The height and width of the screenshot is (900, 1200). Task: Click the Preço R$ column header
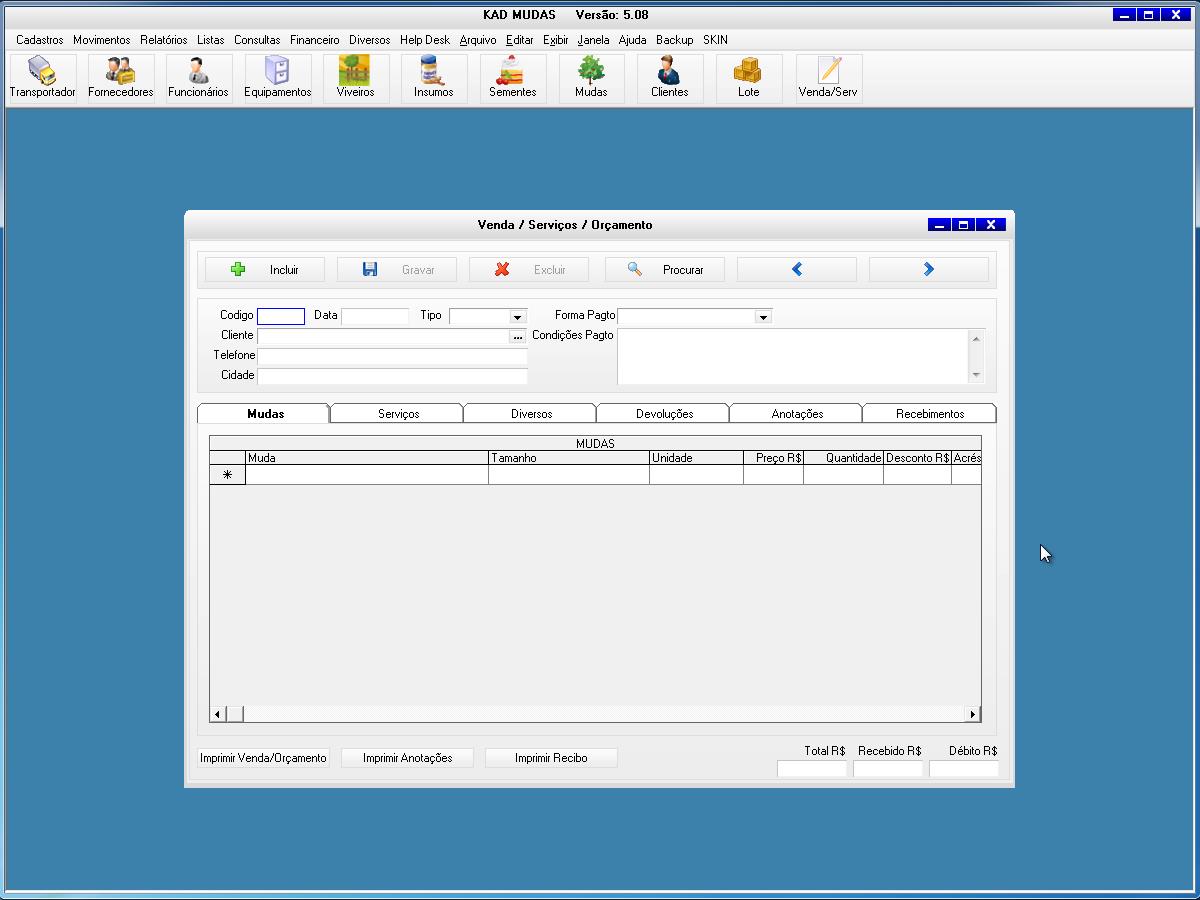tap(774, 458)
